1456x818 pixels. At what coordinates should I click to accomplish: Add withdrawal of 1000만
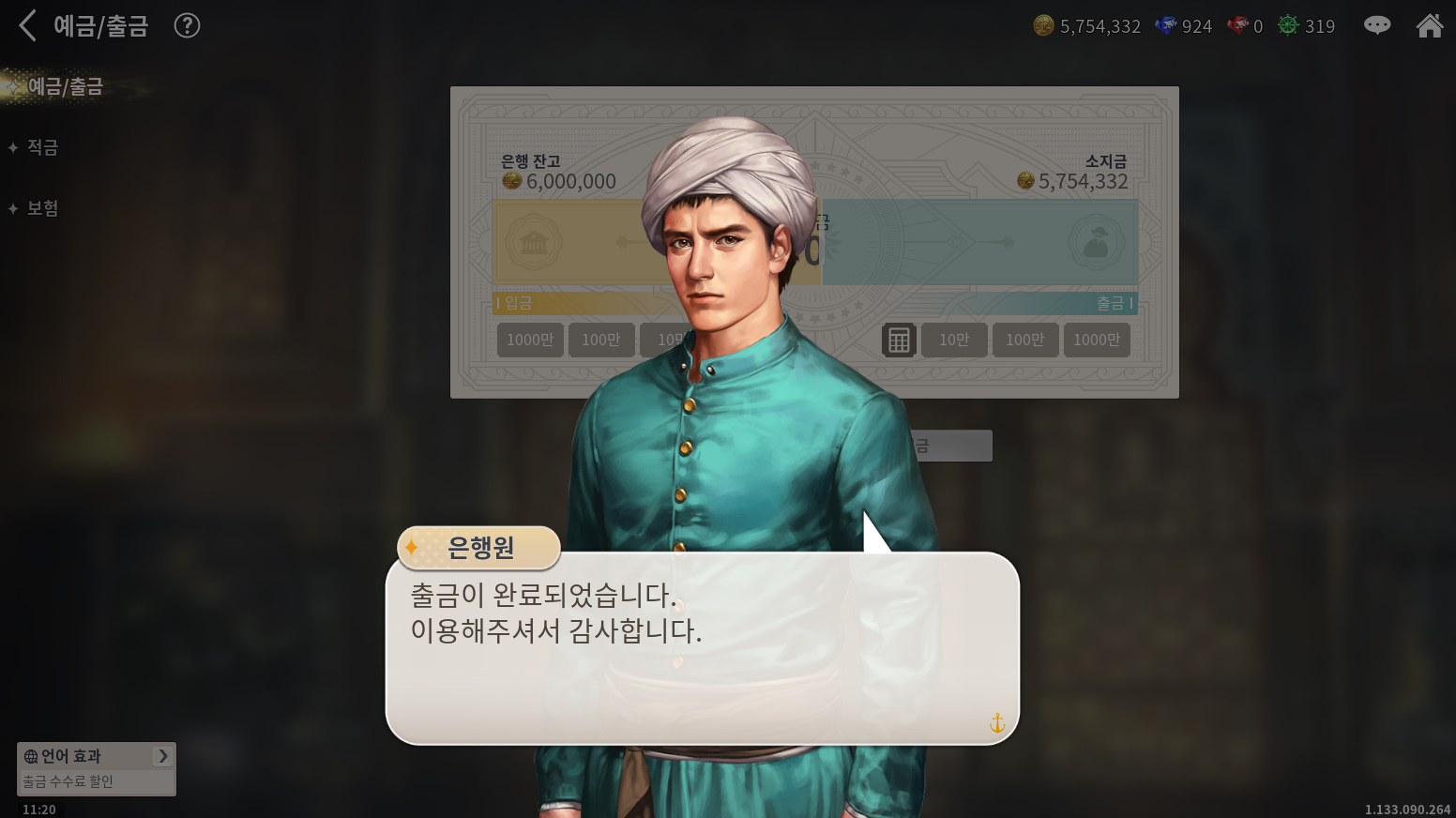click(x=1097, y=340)
